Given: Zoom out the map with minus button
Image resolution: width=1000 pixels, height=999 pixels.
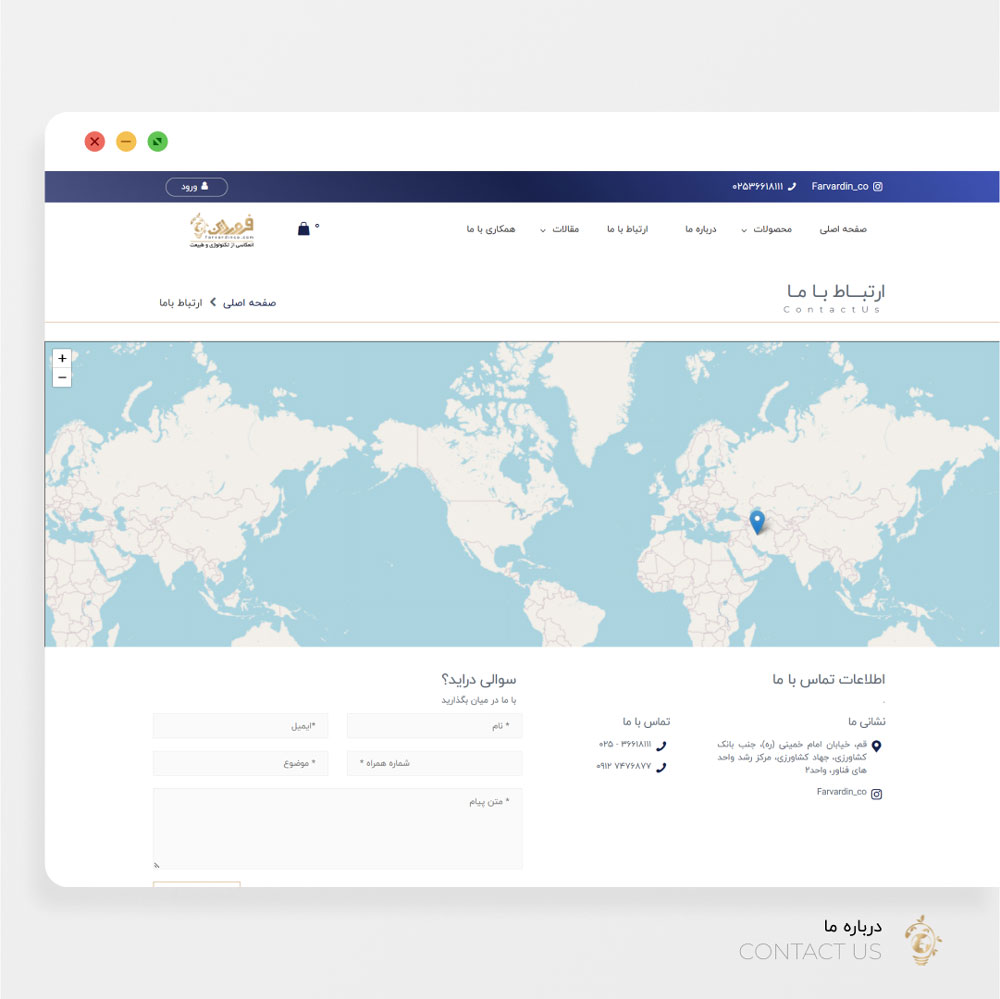Looking at the screenshot, I should [62, 377].
